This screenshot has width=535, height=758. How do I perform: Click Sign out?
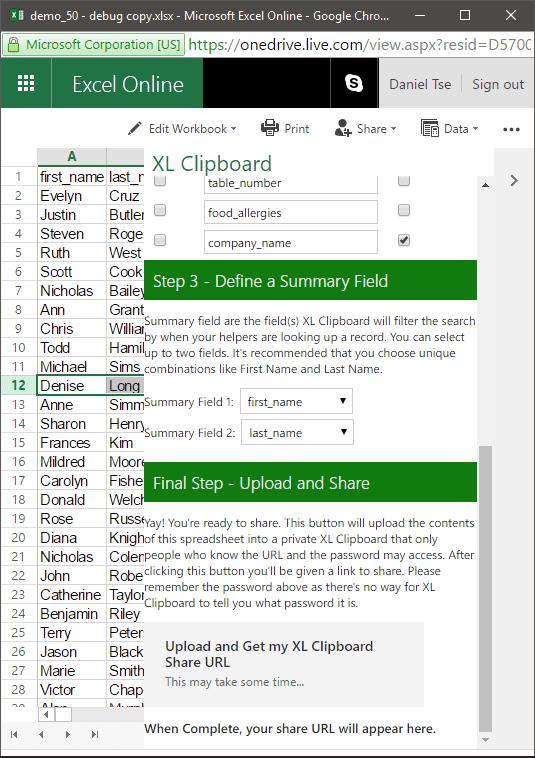click(498, 84)
